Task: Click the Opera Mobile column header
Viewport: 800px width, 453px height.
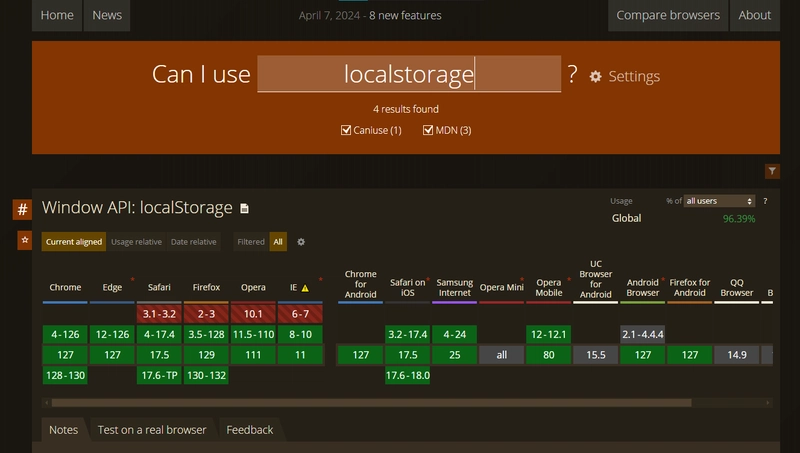Action: click(x=548, y=288)
